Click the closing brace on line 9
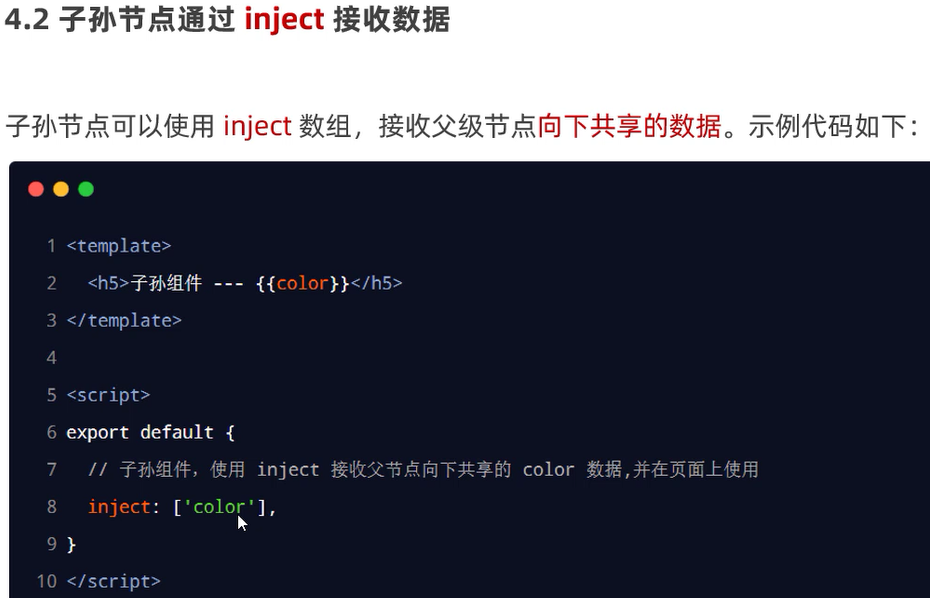This screenshot has width=930, height=598. (x=72, y=544)
